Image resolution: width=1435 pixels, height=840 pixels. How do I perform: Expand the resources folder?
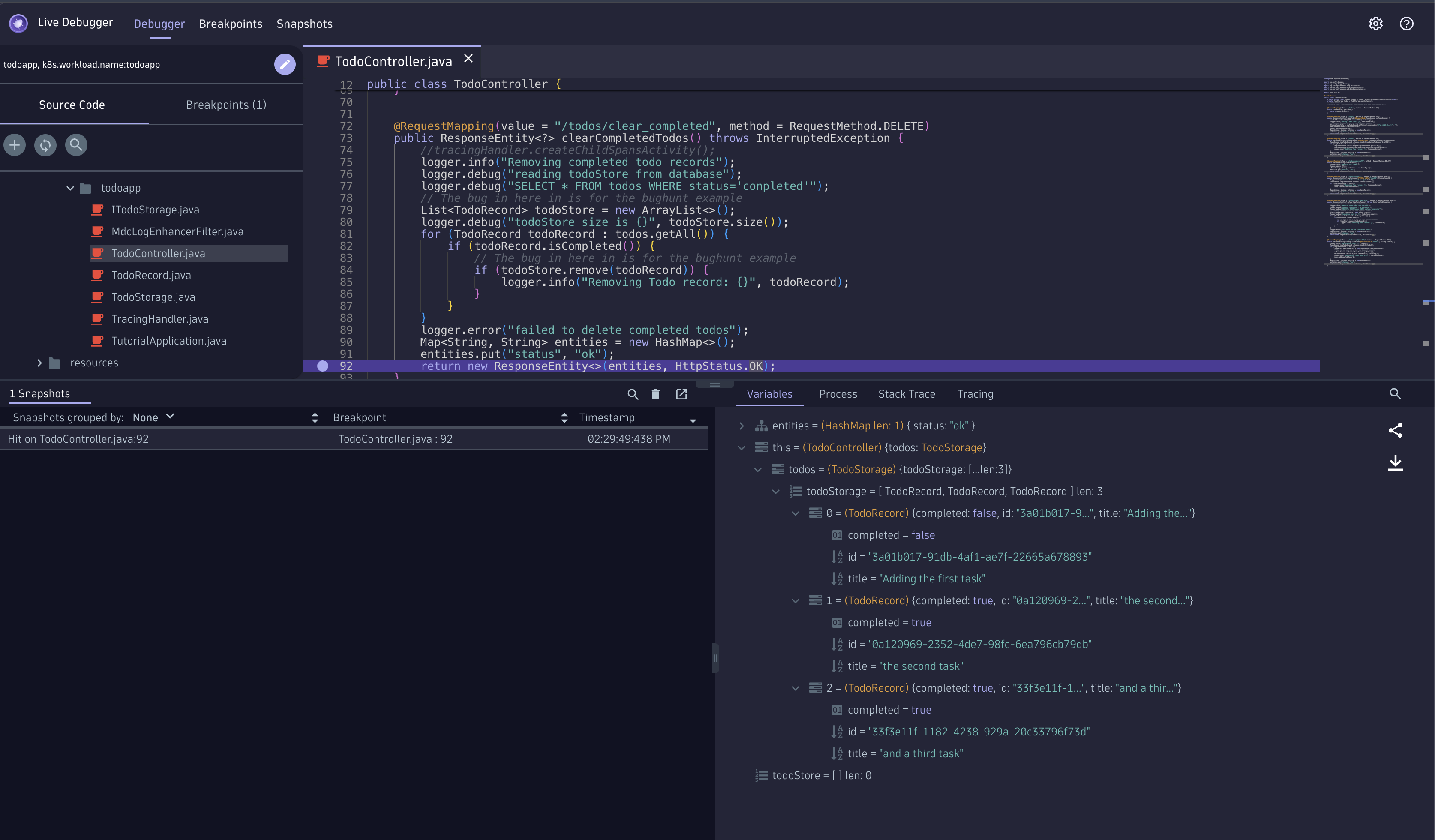[39, 363]
